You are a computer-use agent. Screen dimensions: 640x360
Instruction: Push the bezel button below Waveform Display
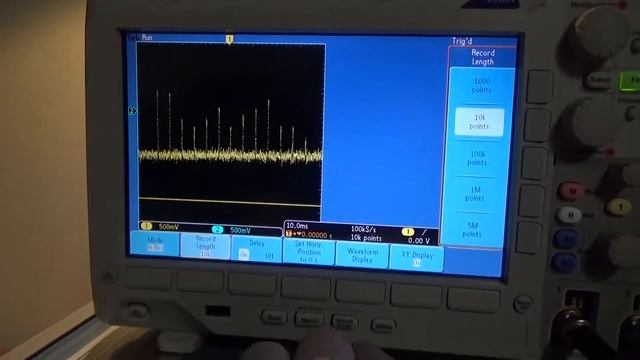click(360, 292)
